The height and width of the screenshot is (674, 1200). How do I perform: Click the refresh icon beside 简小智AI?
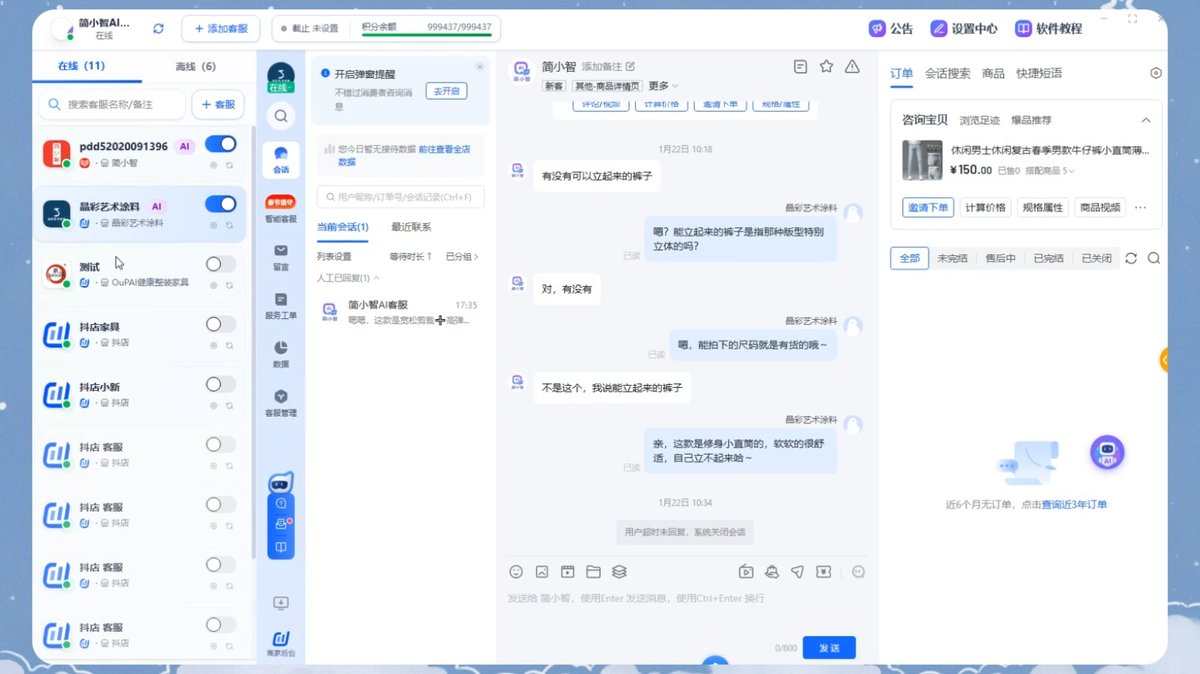(158, 28)
